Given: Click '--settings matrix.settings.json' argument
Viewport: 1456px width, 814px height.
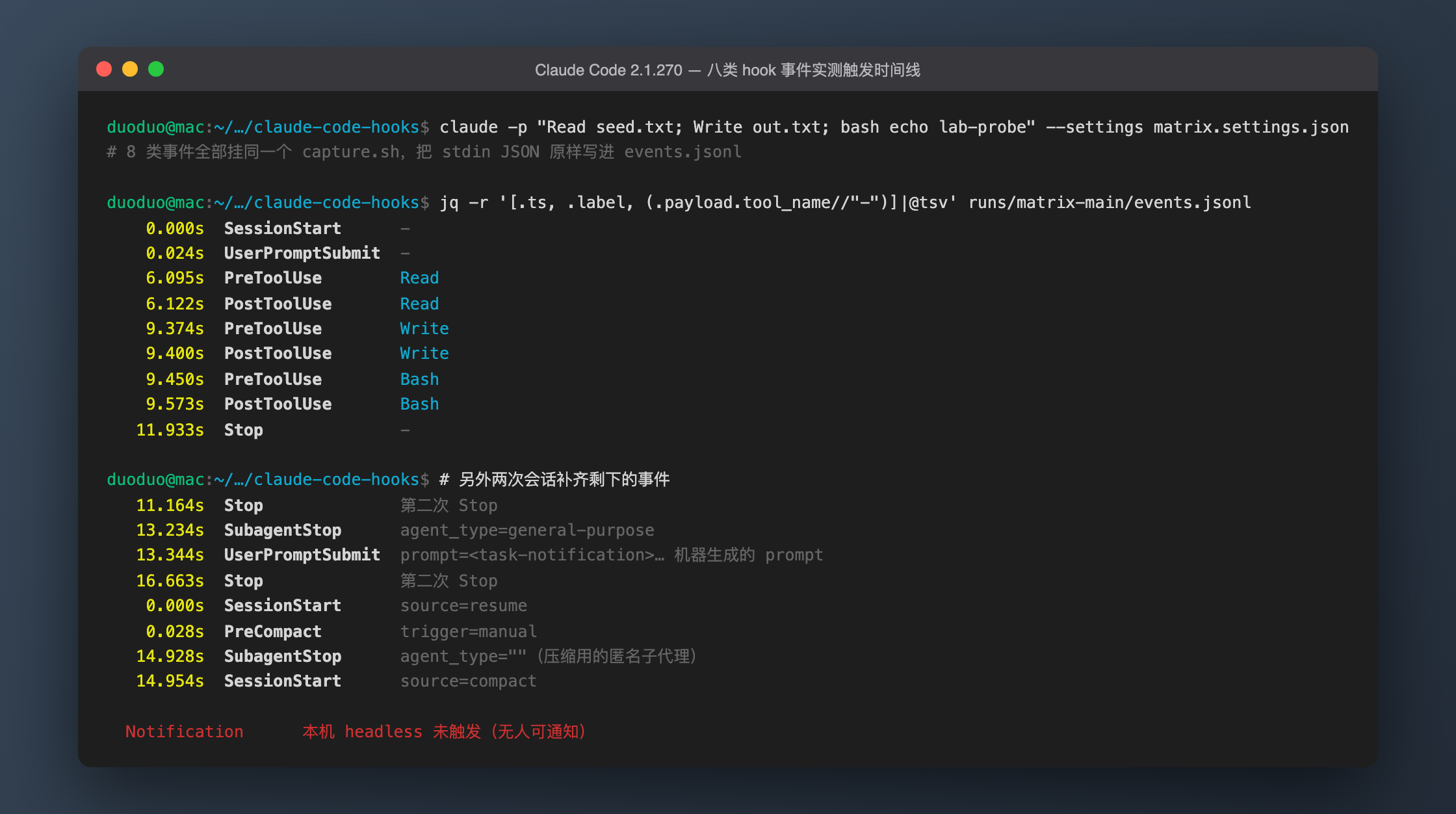Looking at the screenshot, I should 1197,127.
